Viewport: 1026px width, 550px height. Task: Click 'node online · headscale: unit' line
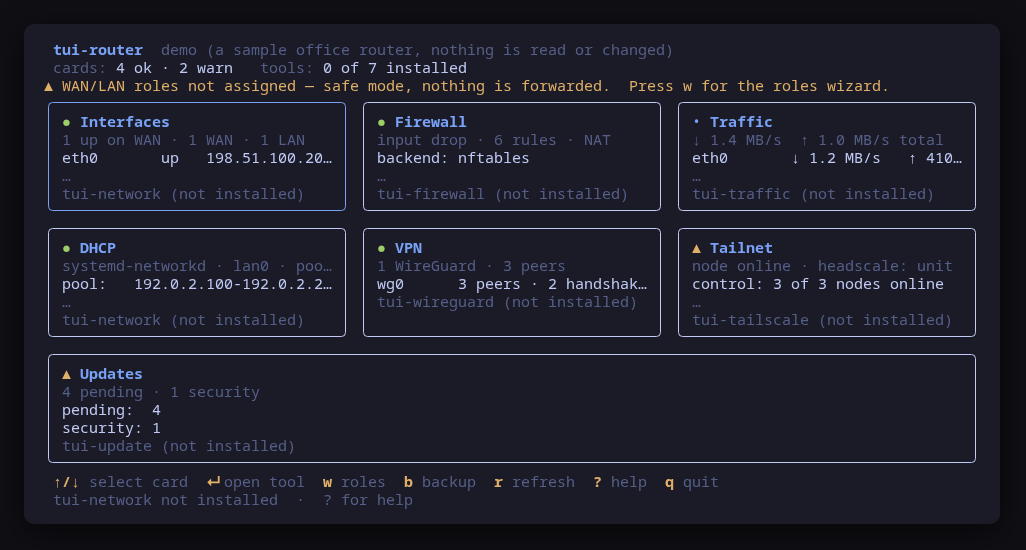(822, 266)
